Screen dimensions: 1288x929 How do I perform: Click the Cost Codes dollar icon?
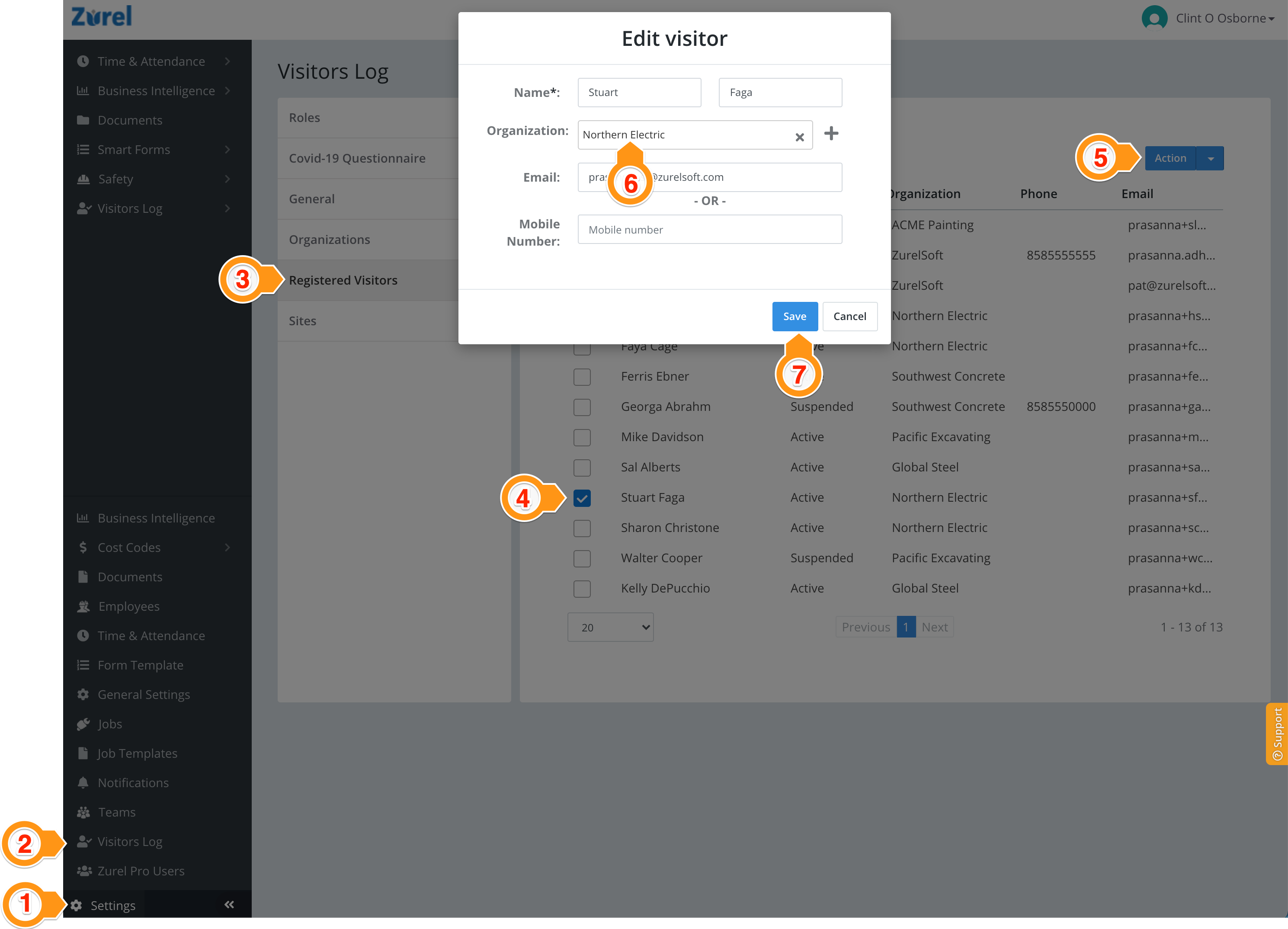click(83, 547)
